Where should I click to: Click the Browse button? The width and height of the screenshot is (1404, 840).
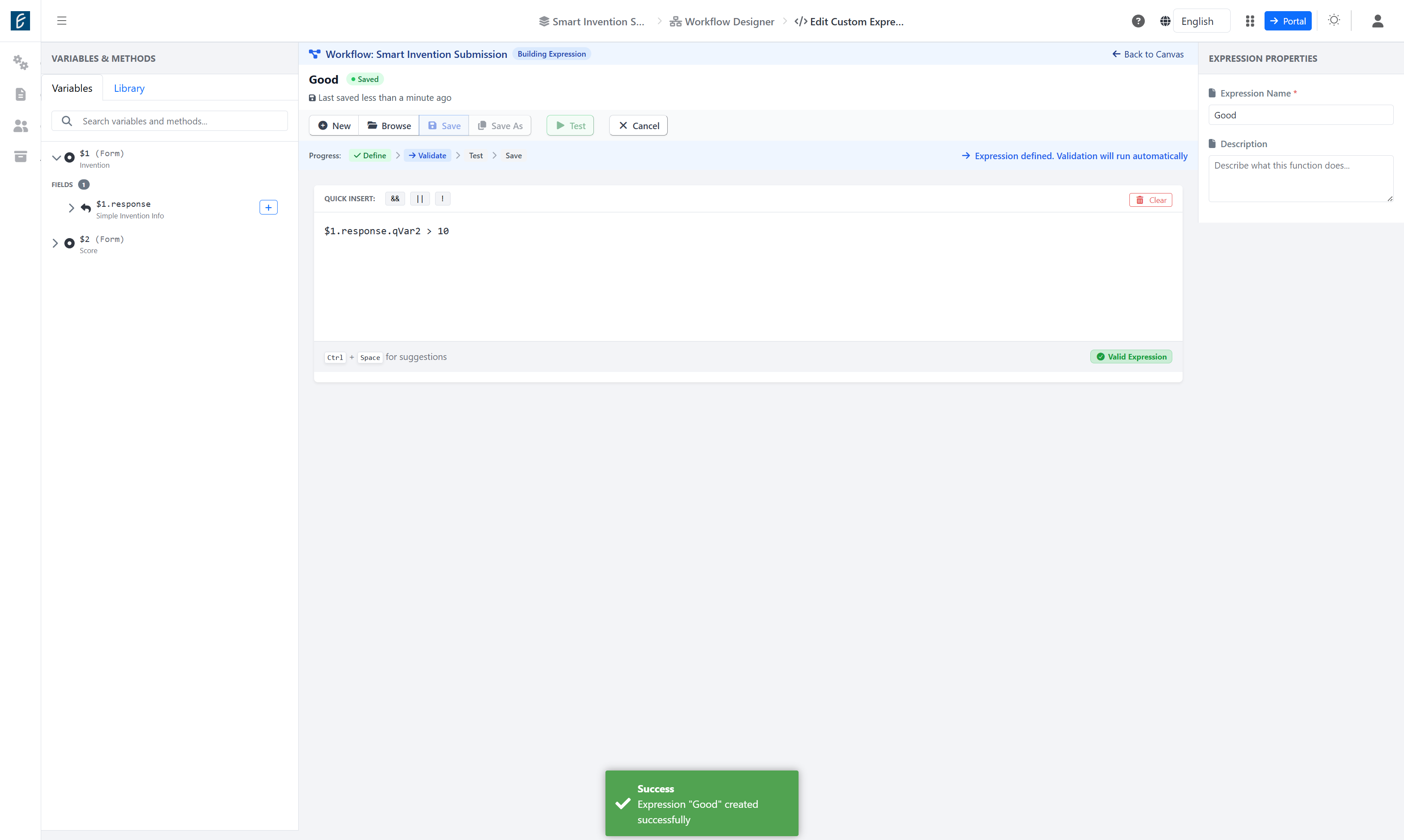389,126
